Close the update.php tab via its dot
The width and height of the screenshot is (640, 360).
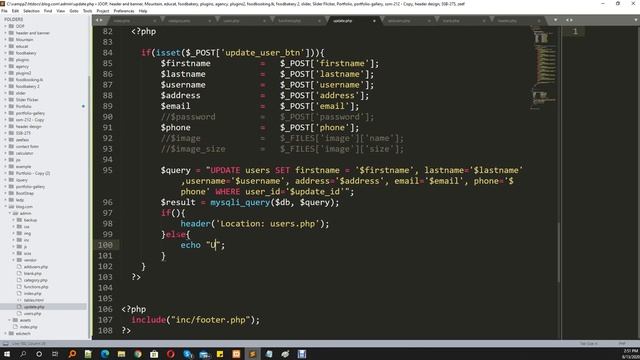374,21
